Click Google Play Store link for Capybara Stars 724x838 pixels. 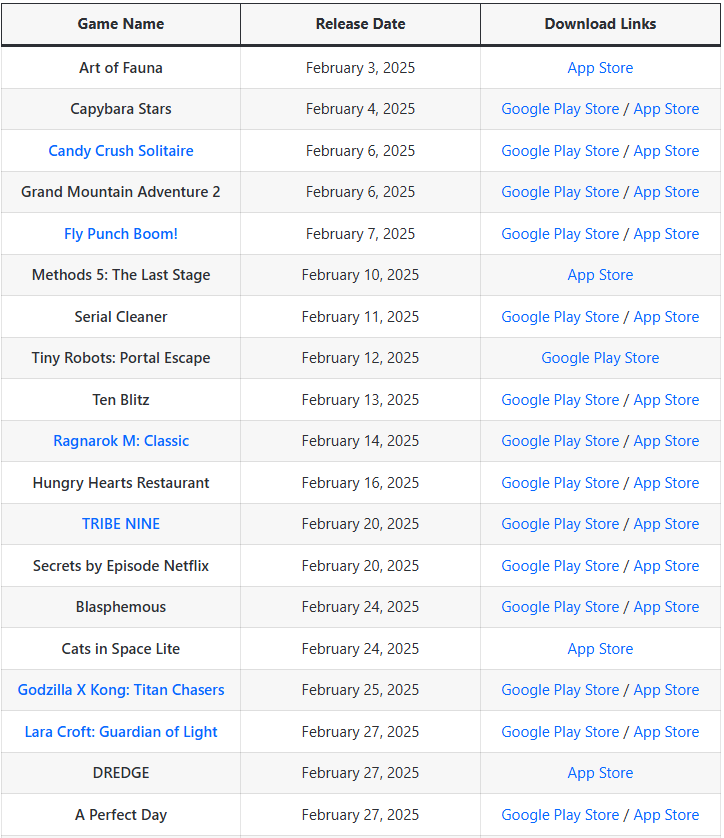[560, 109]
